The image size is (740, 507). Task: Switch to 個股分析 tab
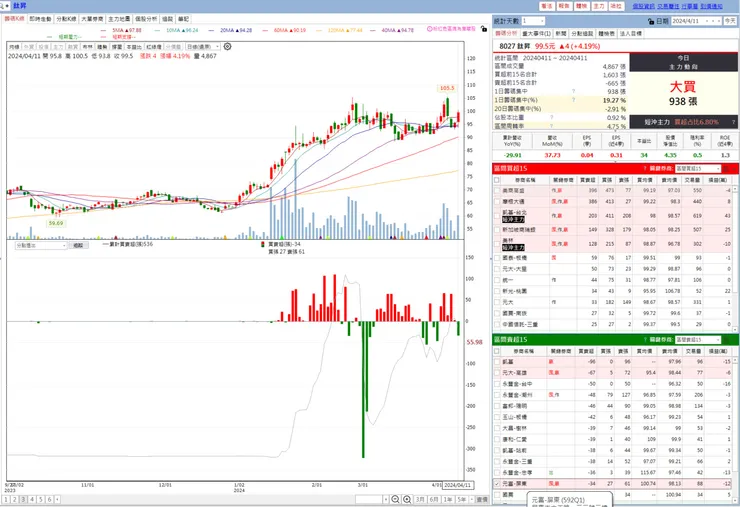[146, 19]
